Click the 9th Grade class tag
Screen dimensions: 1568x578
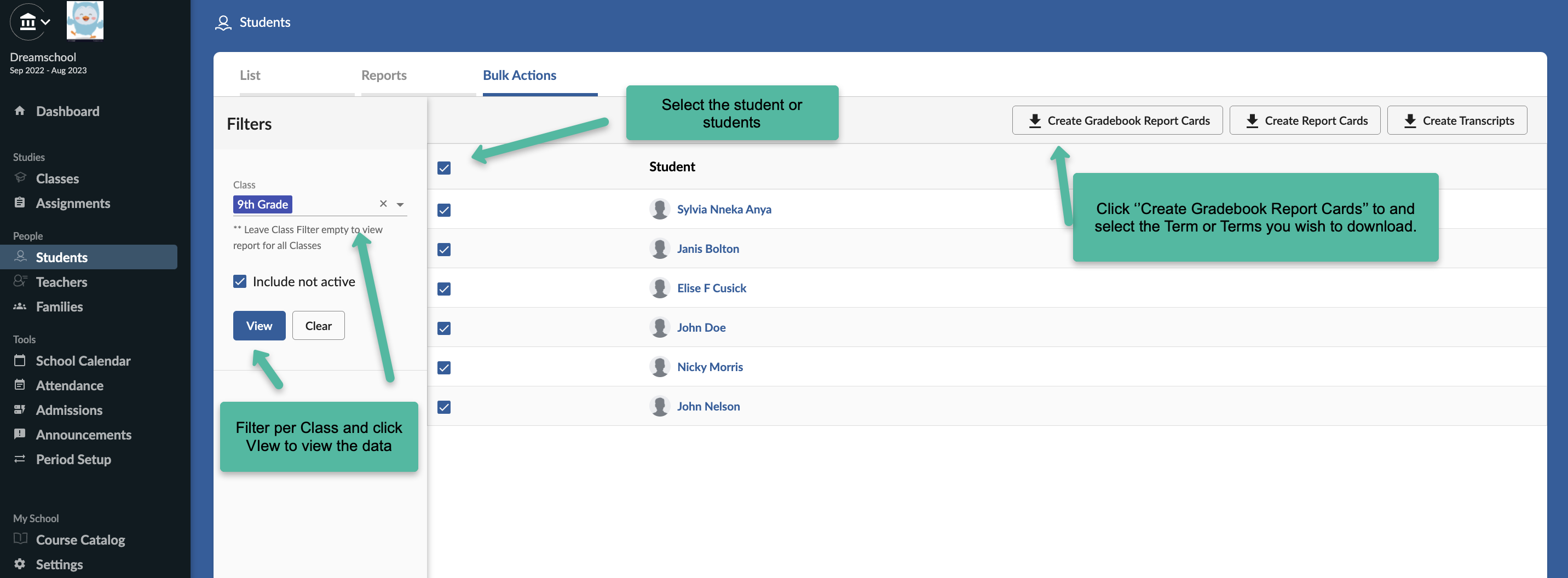[262, 204]
